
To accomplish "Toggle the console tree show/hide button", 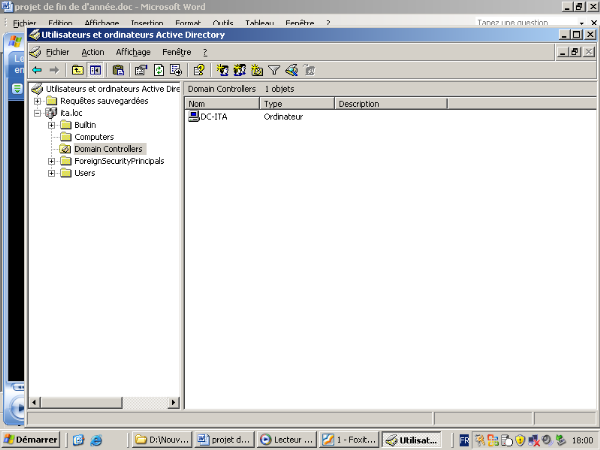I will pos(95,70).
